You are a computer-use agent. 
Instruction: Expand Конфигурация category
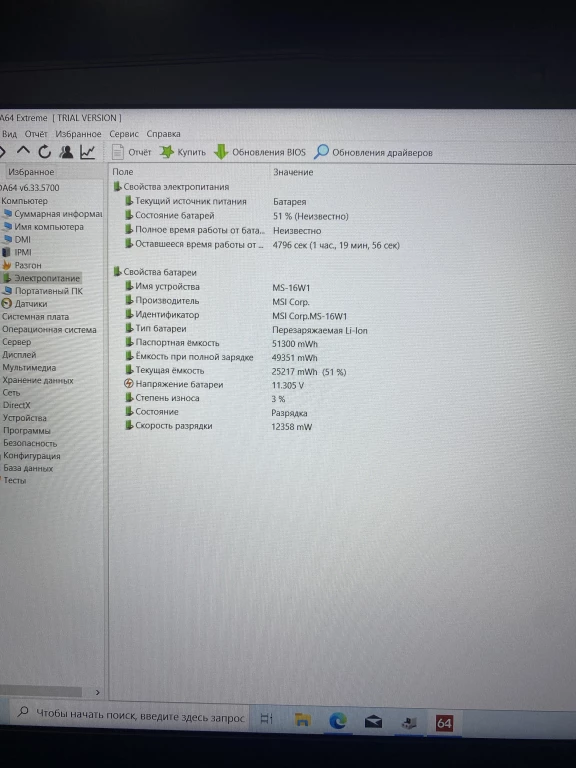32,456
